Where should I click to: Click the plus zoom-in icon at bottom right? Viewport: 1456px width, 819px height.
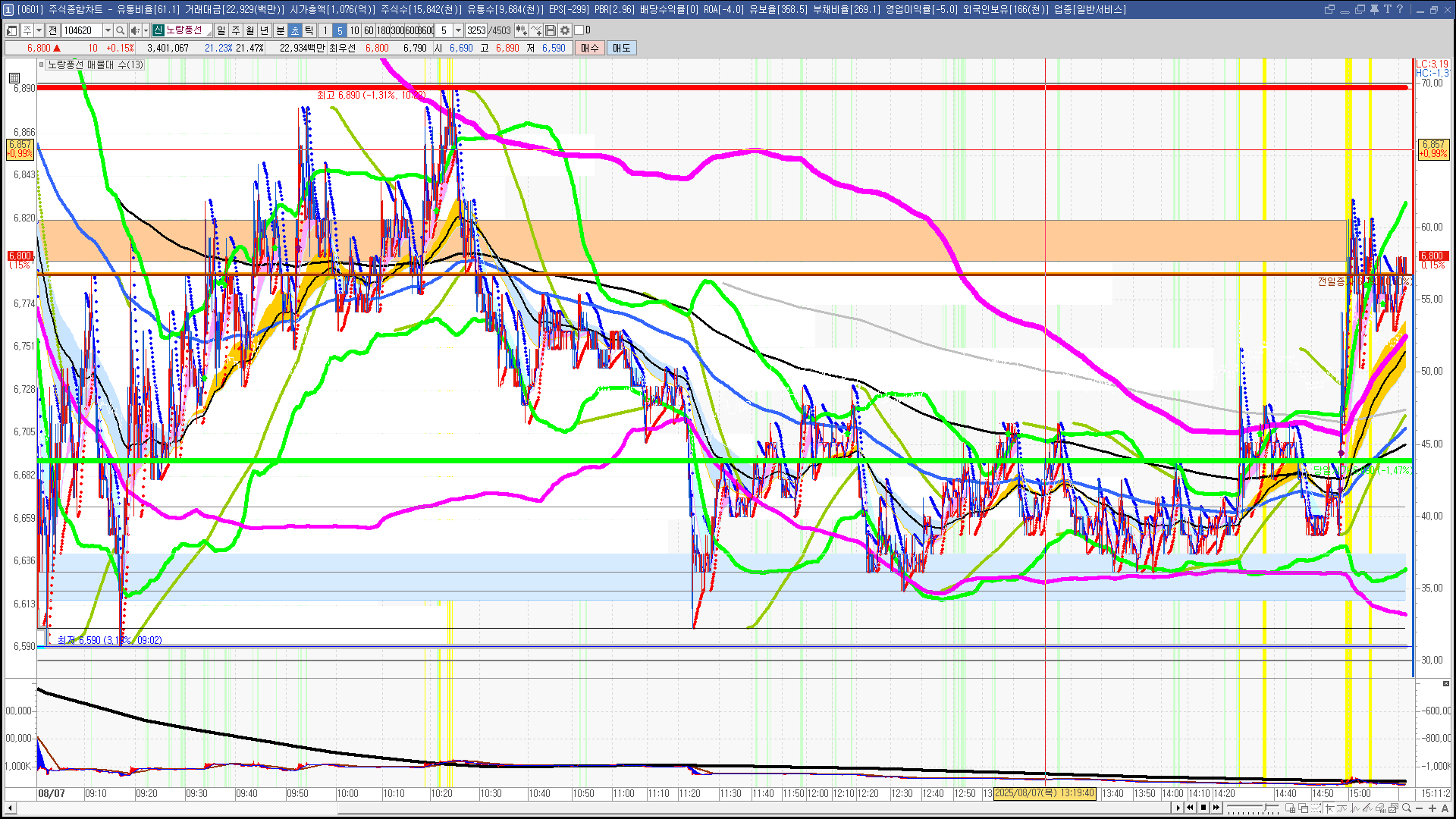click(1432, 808)
